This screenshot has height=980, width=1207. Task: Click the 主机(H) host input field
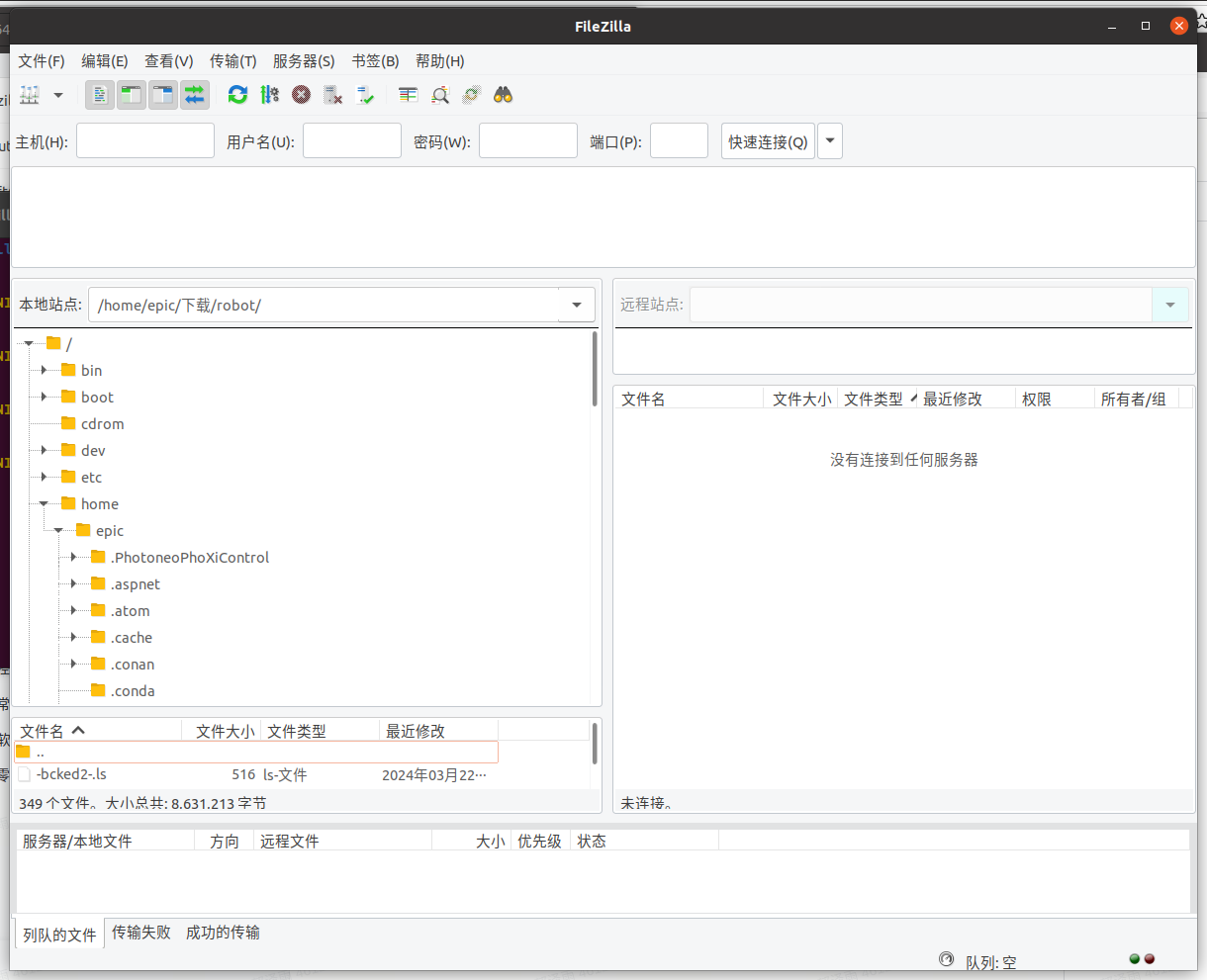pos(145,141)
